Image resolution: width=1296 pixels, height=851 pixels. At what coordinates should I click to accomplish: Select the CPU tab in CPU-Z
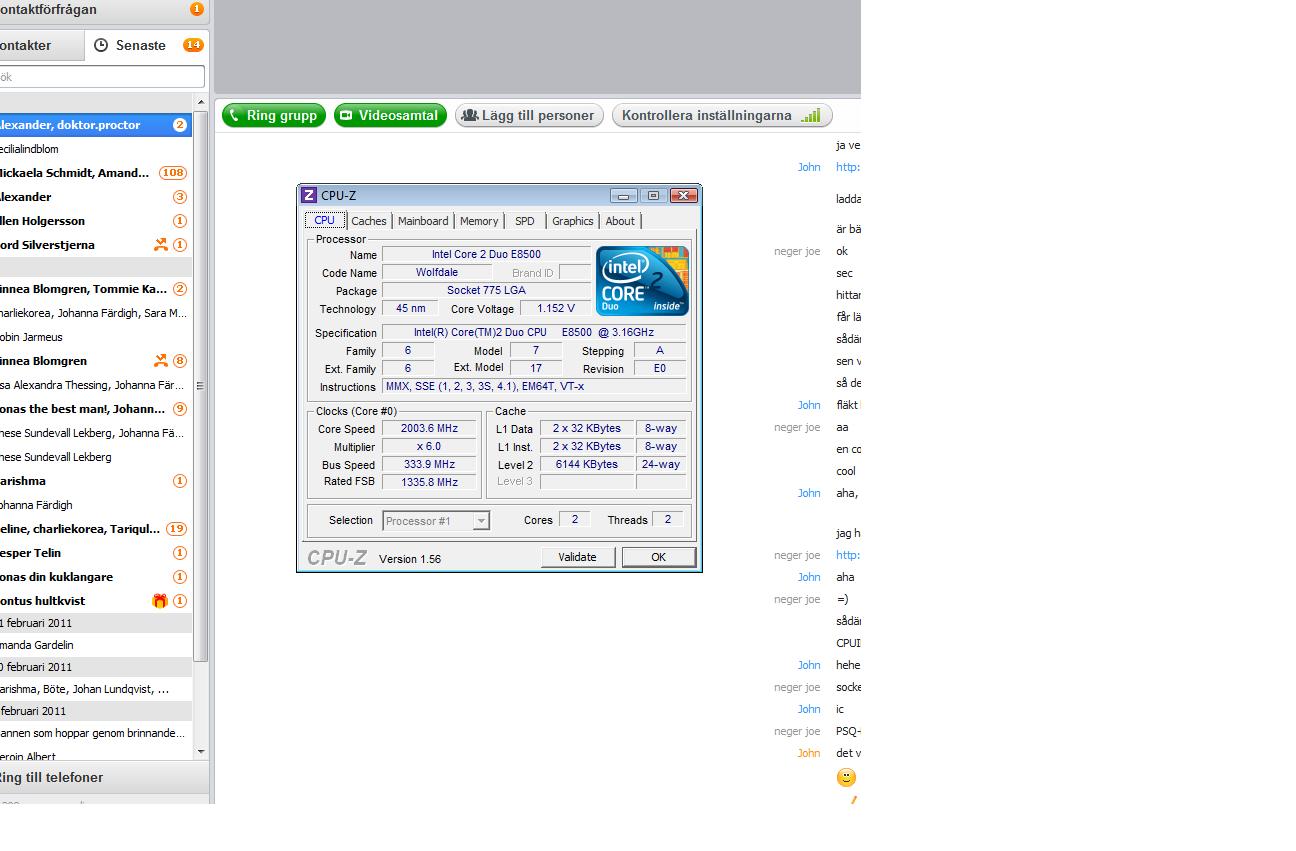(x=325, y=220)
